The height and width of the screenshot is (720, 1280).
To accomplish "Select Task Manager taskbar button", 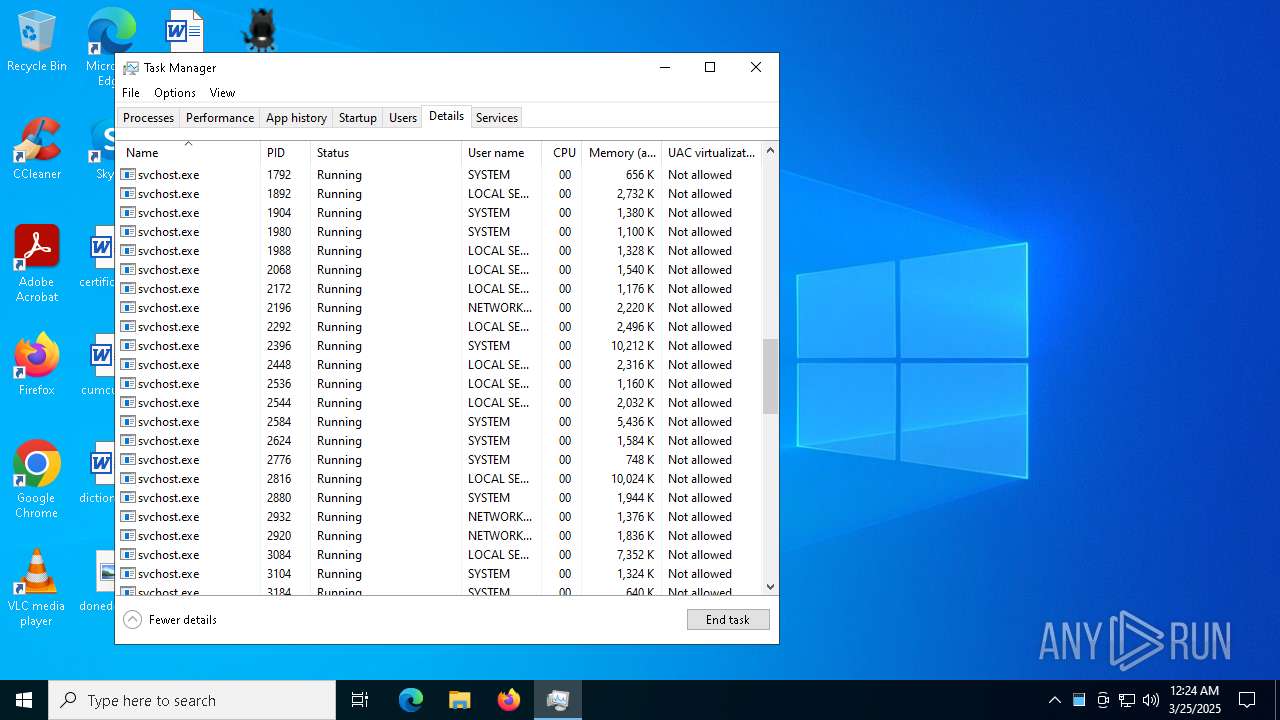I will click(558, 700).
